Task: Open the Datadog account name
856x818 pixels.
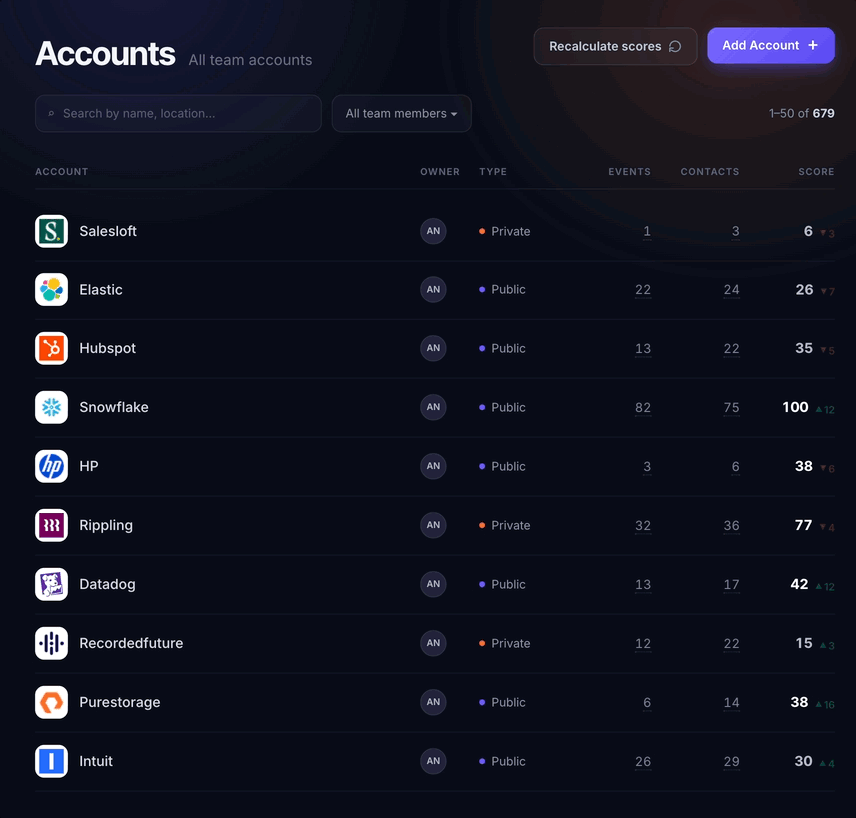Action: (x=107, y=584)
